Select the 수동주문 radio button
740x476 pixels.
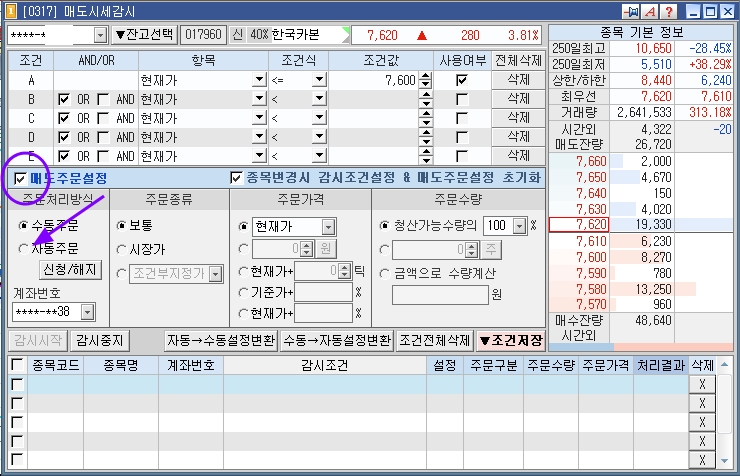tap(23, 226)
